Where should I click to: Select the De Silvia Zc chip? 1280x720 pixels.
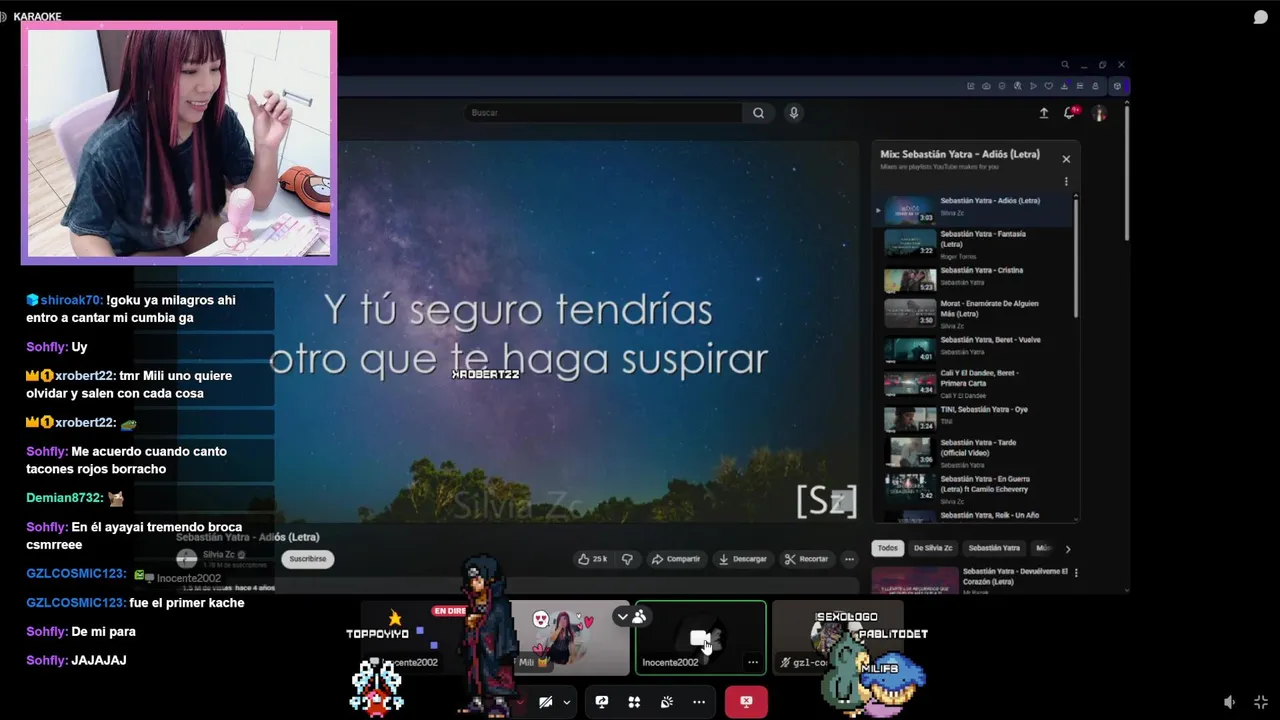(x=933, y=548)
